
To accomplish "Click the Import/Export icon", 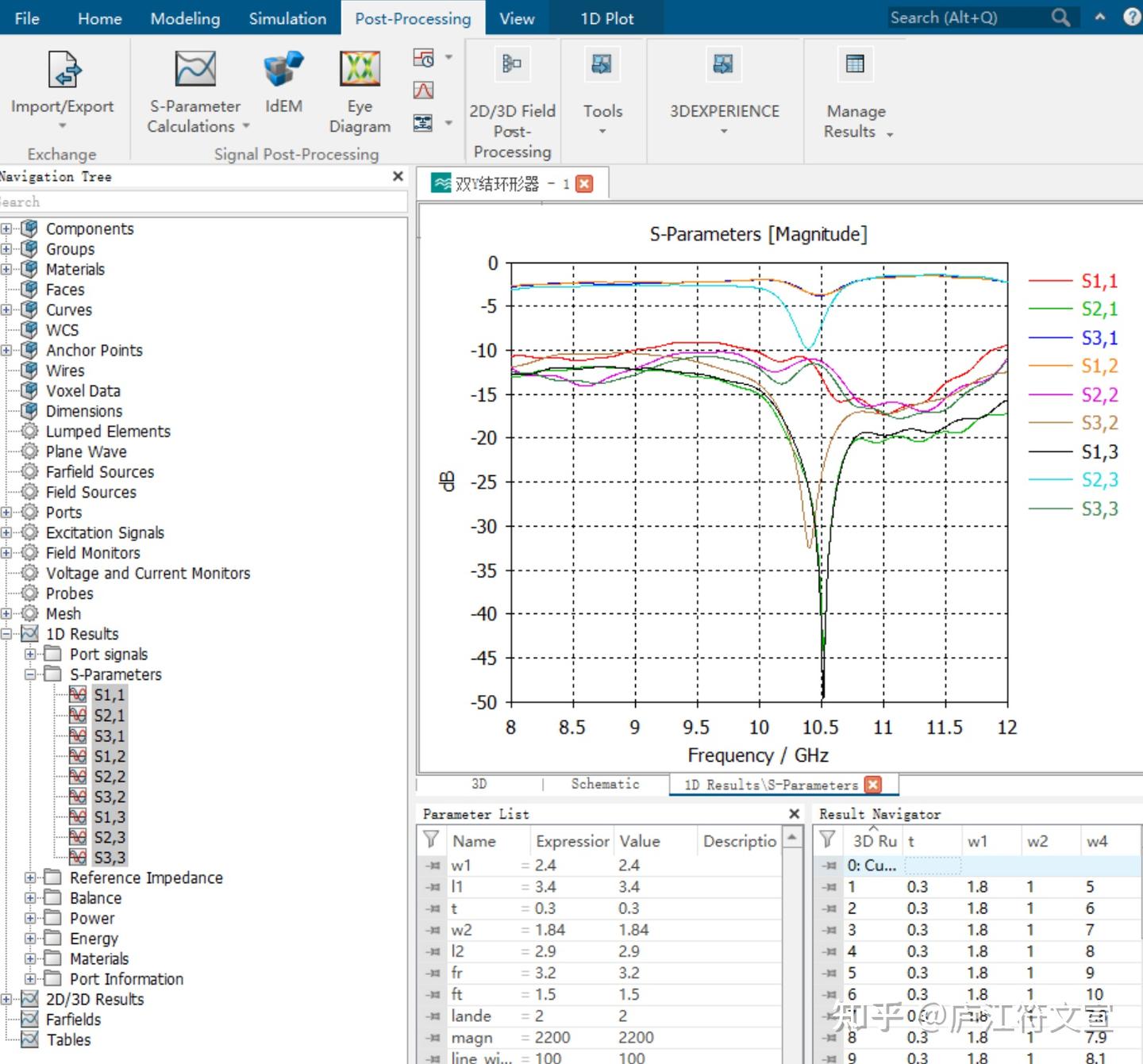I will [x=63, y=70].
